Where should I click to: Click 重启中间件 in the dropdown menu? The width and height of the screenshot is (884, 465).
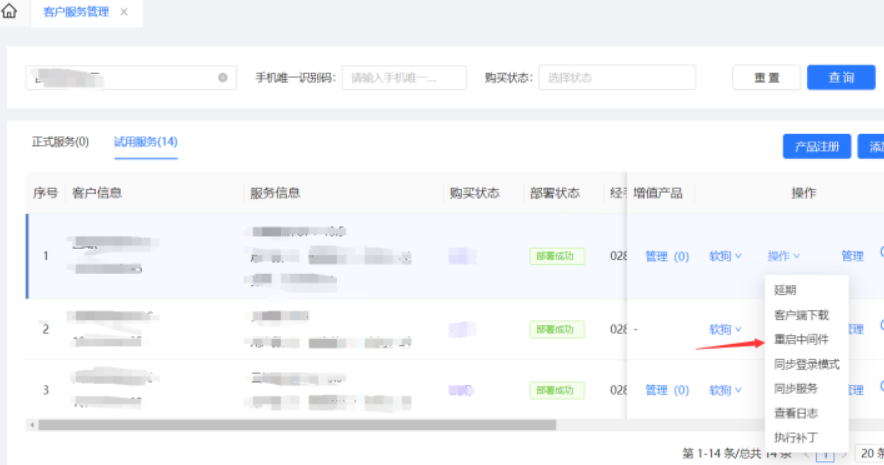coord(801,340)
